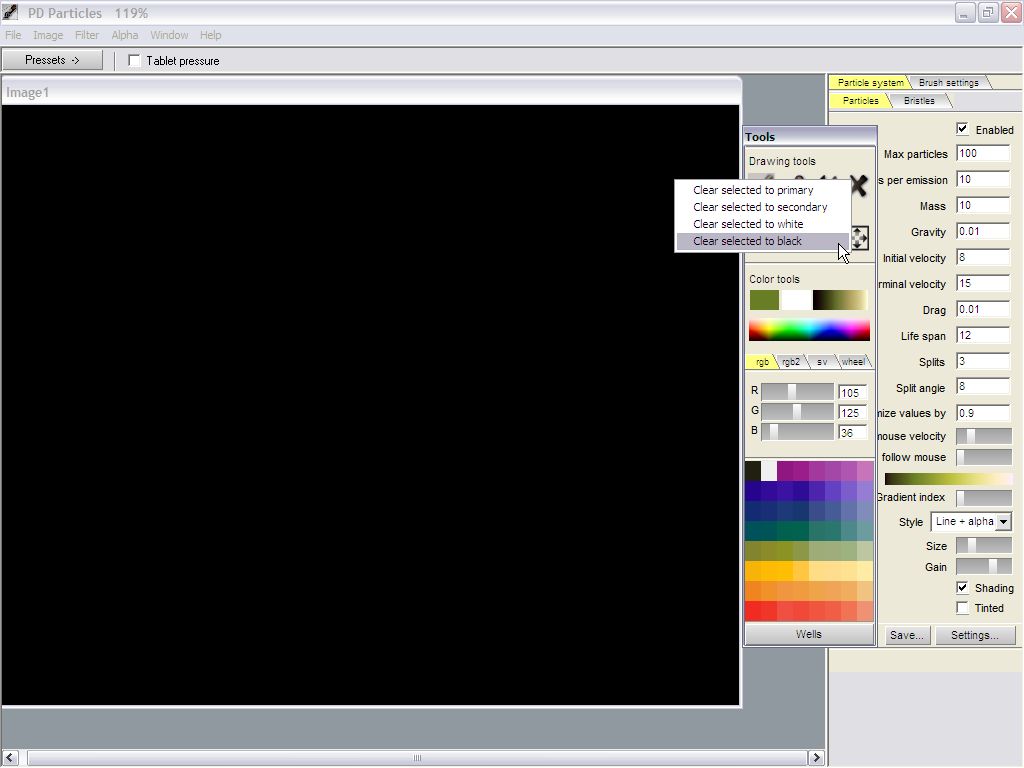Choose Clear selected to white
1024x768 pixels.
pyautogui.click(x=748, y=224)
